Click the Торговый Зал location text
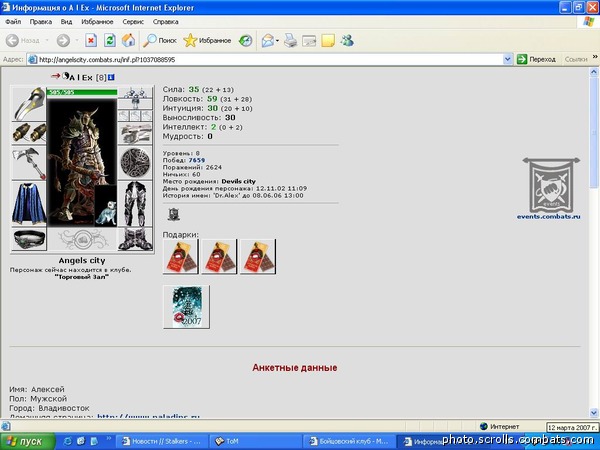 click(x=82, y=277)
